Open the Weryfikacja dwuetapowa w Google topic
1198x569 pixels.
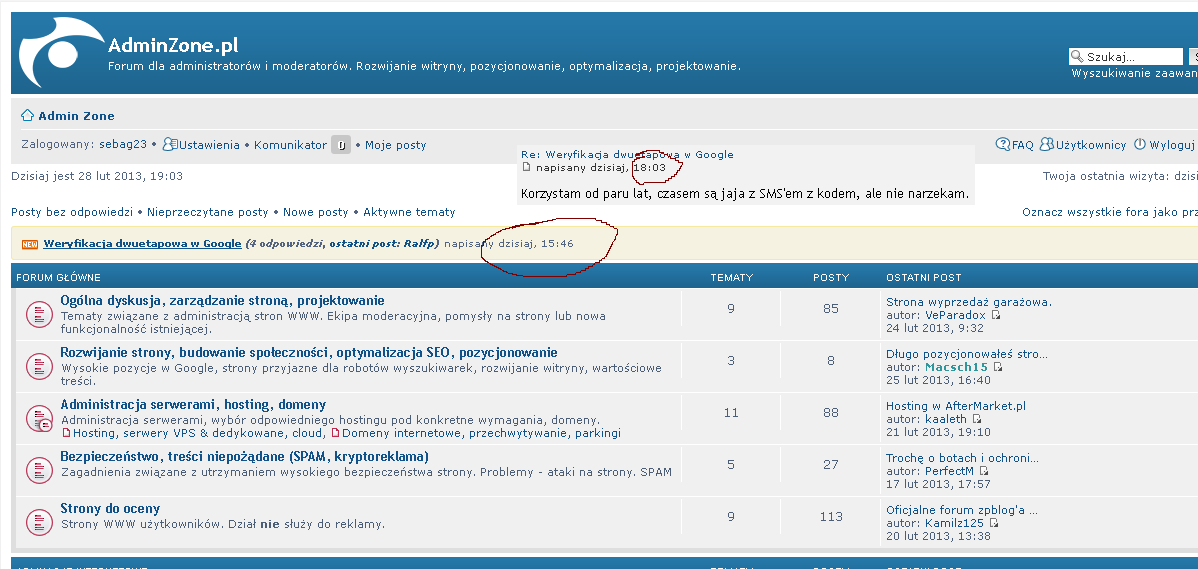click(x=142, y=243)
